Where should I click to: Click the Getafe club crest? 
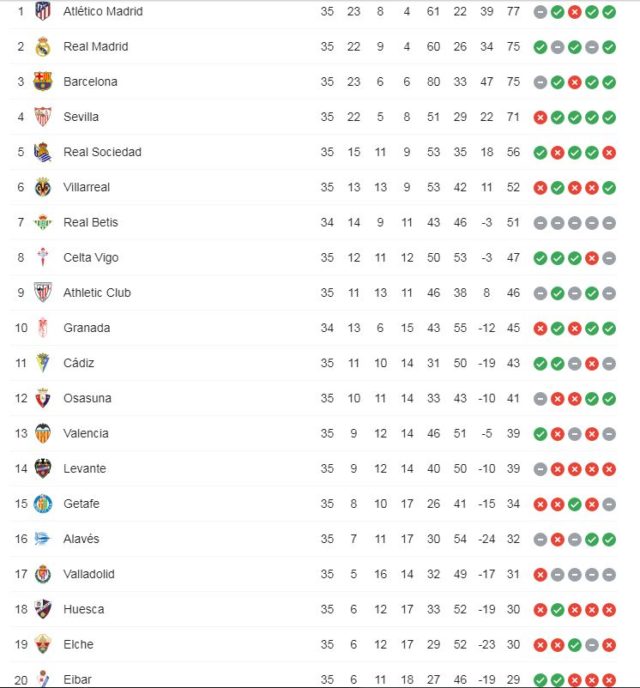pos(42,504)
